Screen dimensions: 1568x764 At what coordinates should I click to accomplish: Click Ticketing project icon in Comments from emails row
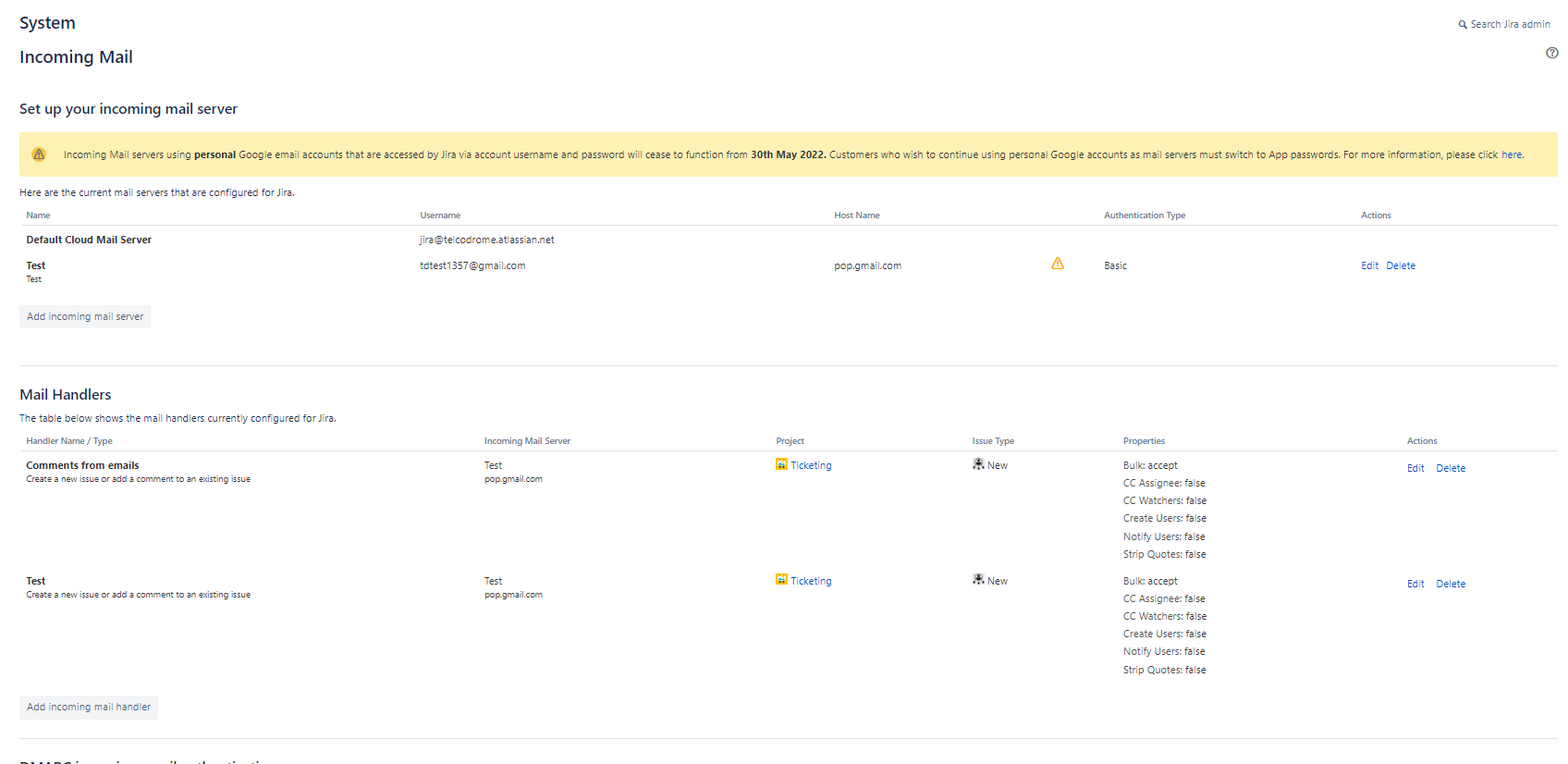pos(781,464)
